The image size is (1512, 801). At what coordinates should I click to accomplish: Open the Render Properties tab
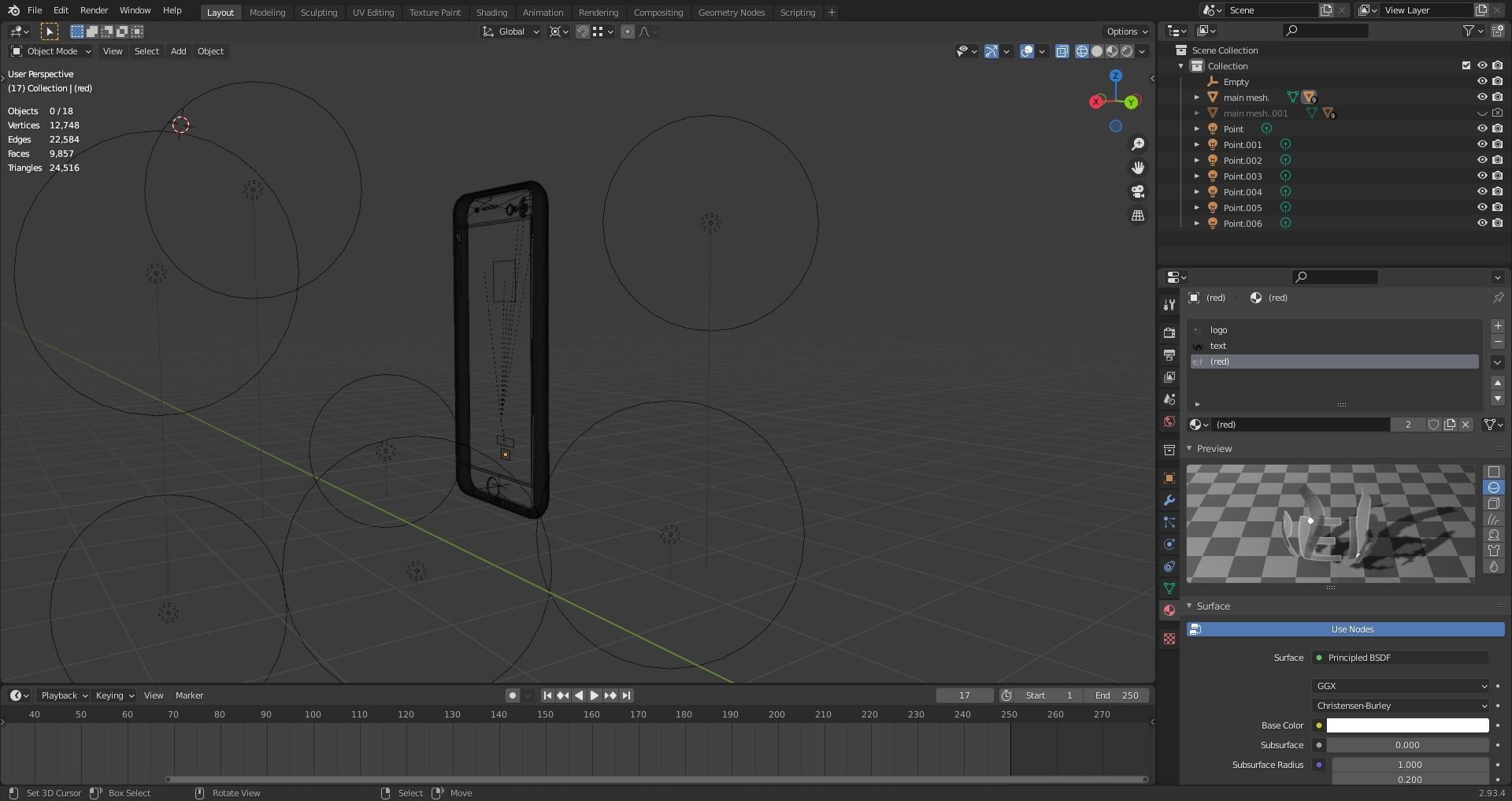[x=1169, y=332]
